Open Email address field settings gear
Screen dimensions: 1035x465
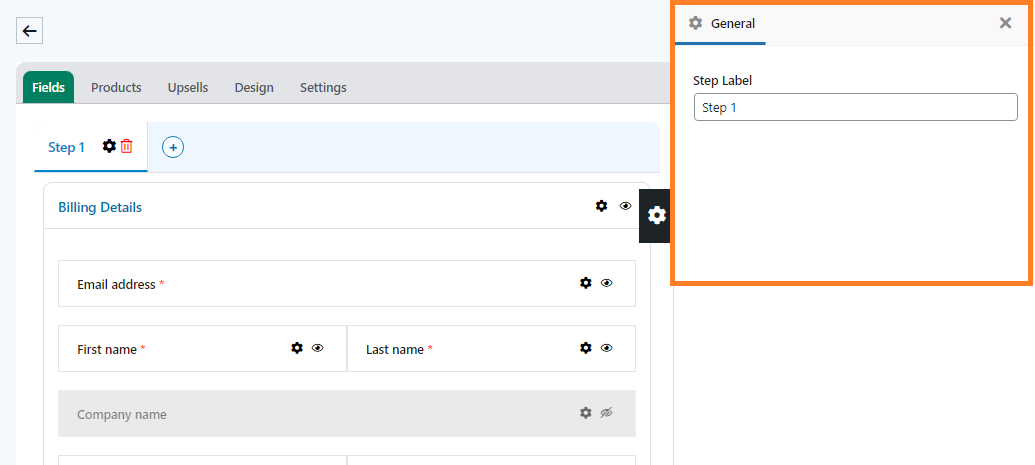point(585,283)
